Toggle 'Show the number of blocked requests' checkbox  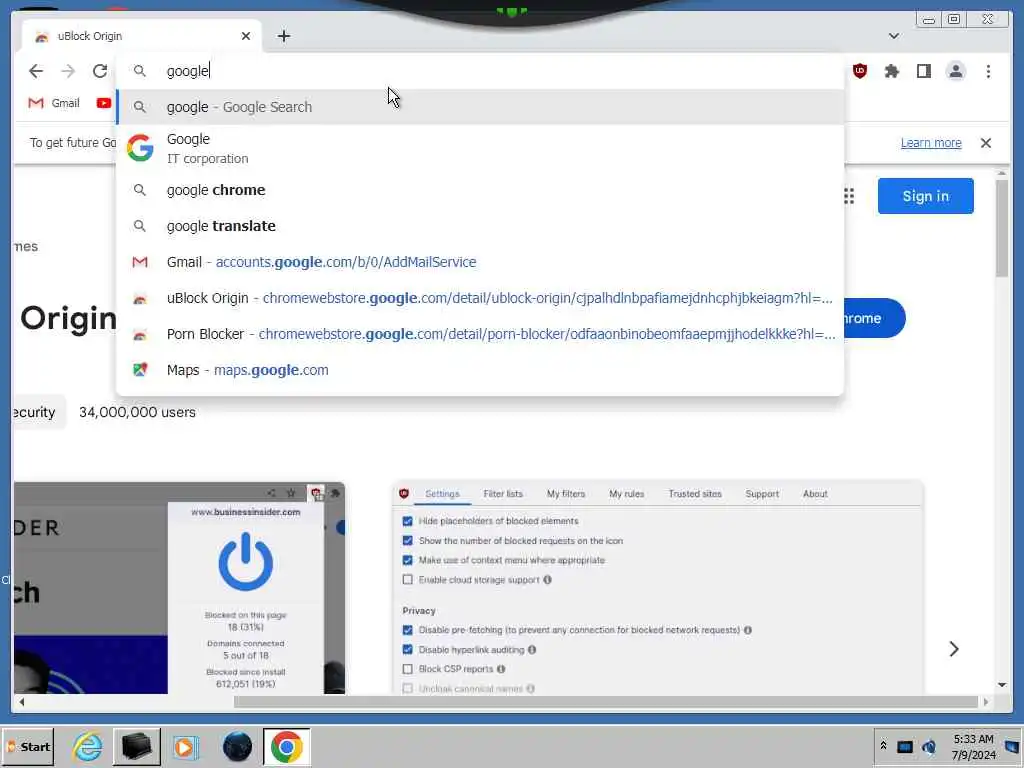coord(408,541)
